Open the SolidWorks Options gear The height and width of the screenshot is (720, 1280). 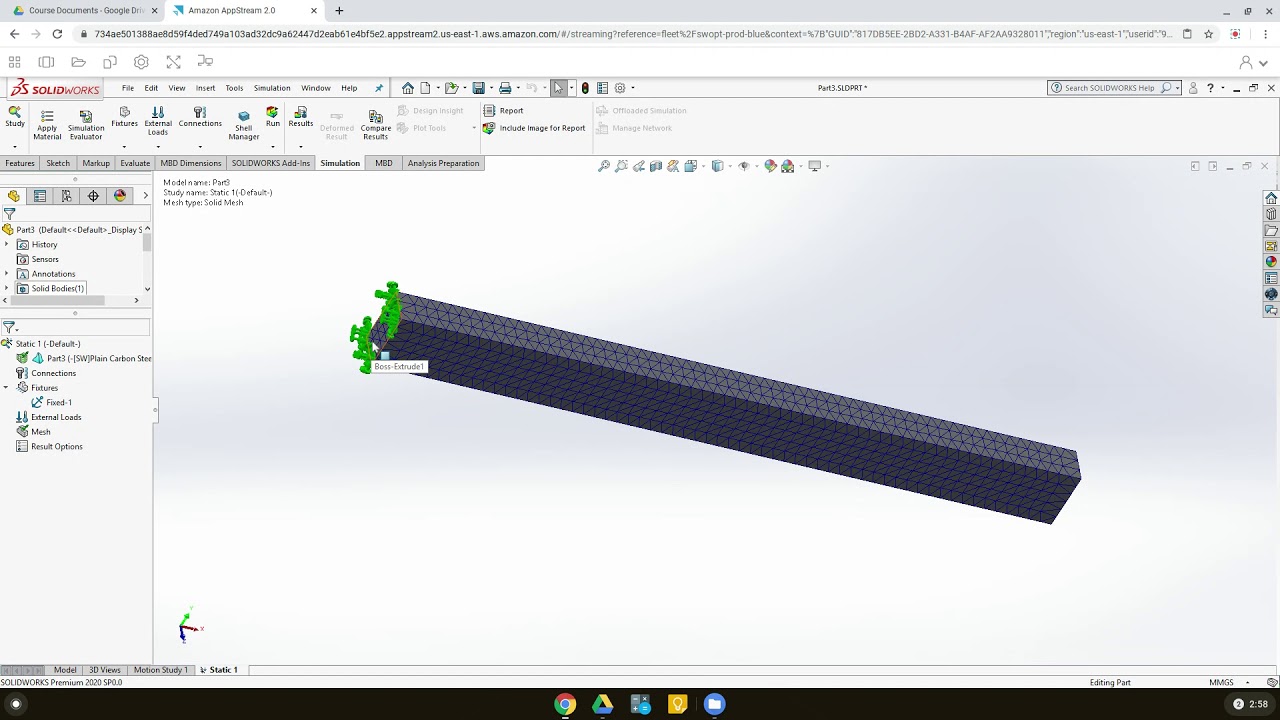tap(620, 88)
